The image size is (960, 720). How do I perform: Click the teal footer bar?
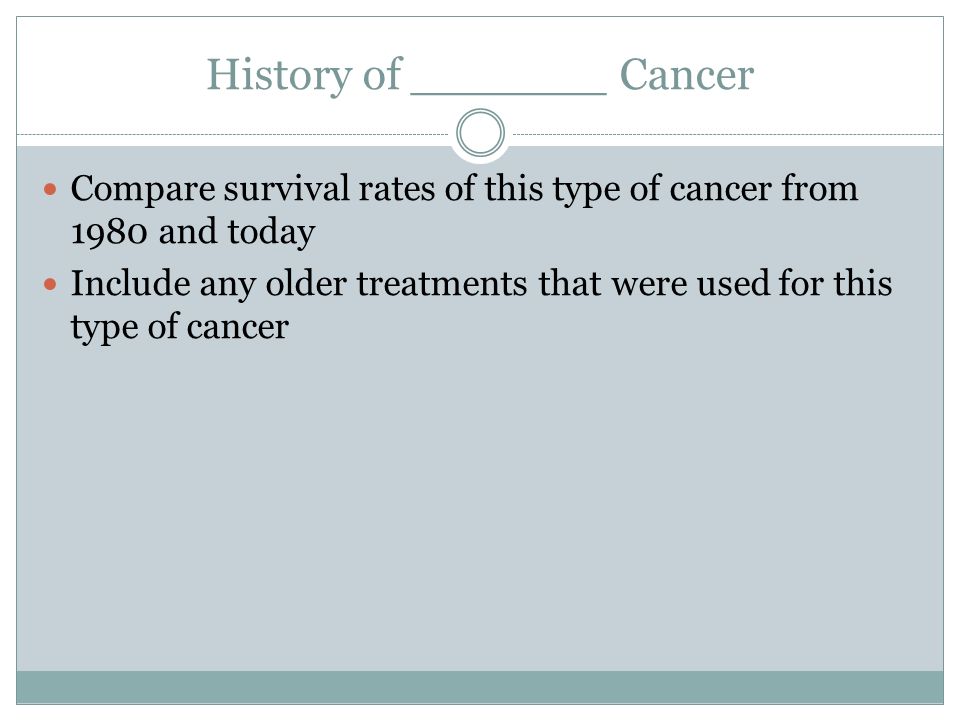[x=480, y=687]
